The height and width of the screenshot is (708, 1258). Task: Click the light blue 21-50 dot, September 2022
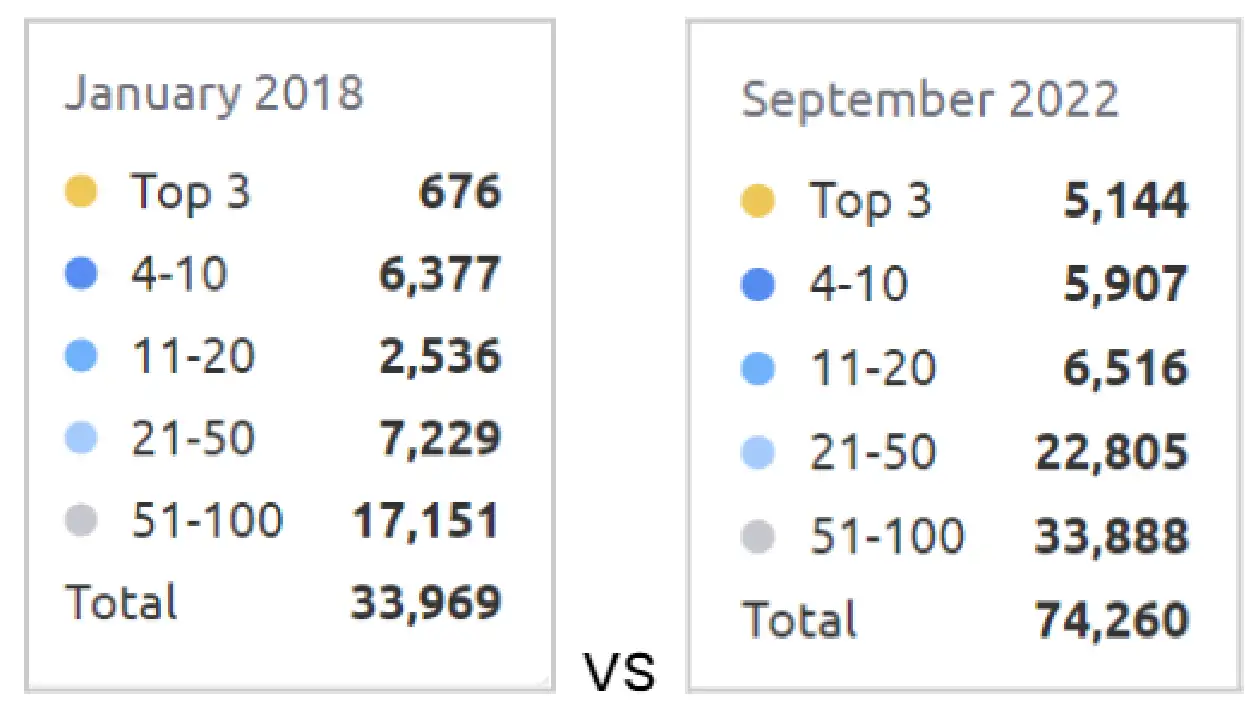[758, 453]
